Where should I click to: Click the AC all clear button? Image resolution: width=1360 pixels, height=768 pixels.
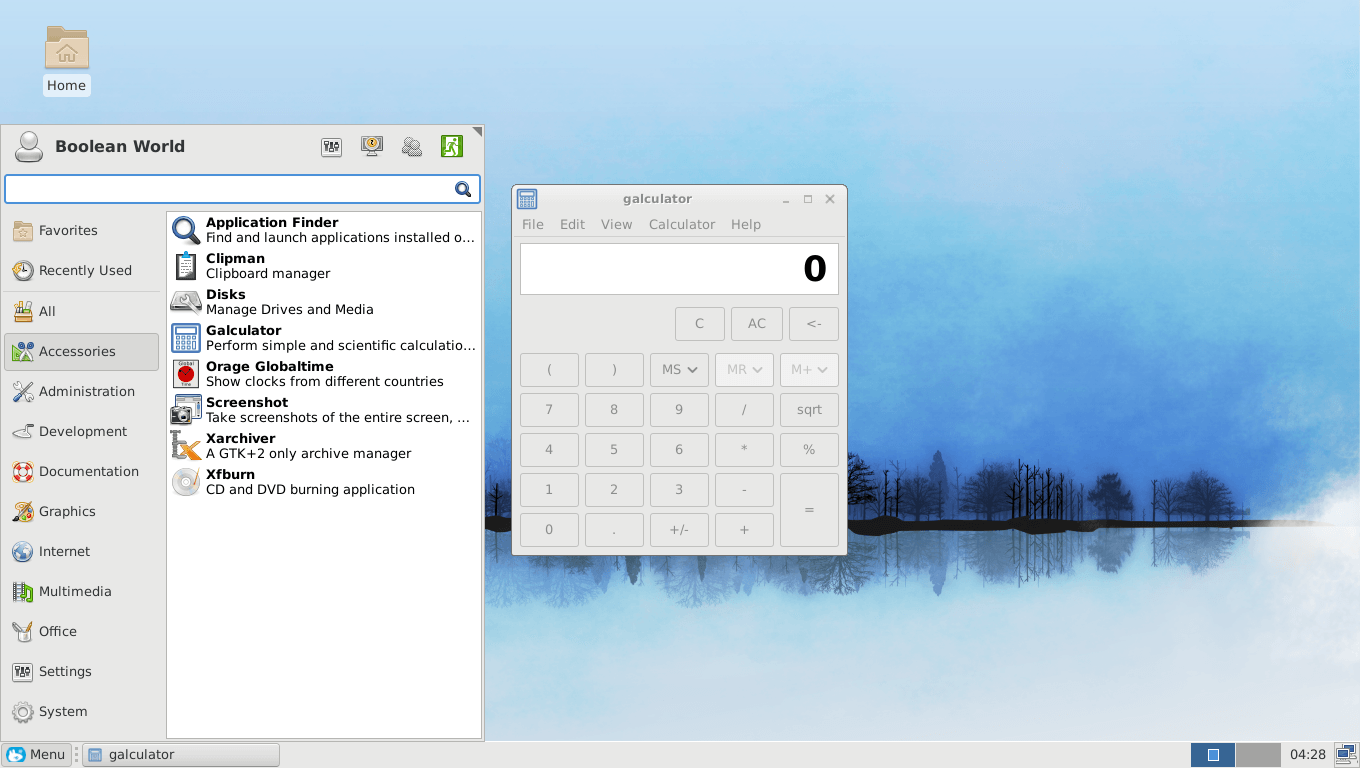pyautogui.click(x=757, y=324)
